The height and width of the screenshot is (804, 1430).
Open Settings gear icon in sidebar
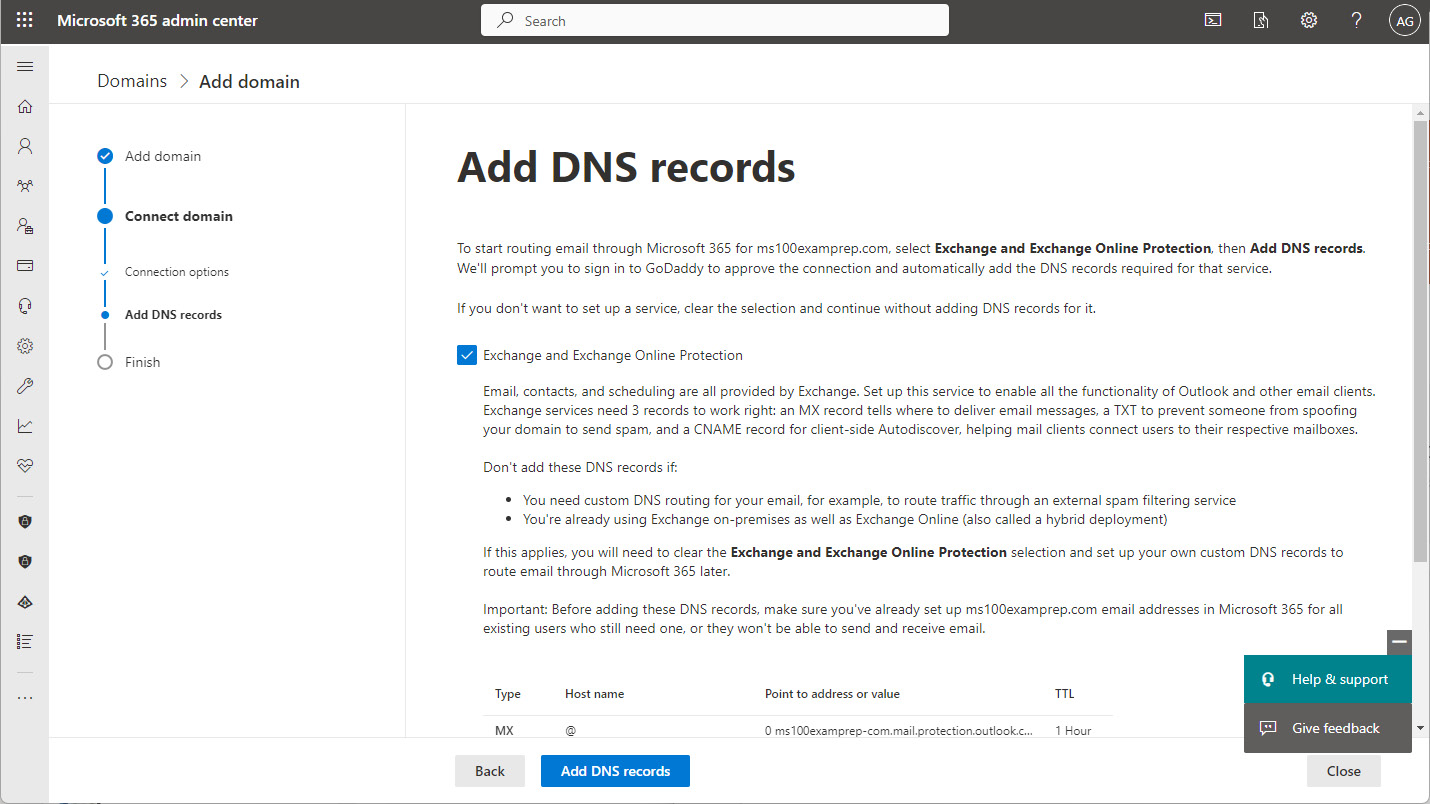25,346
